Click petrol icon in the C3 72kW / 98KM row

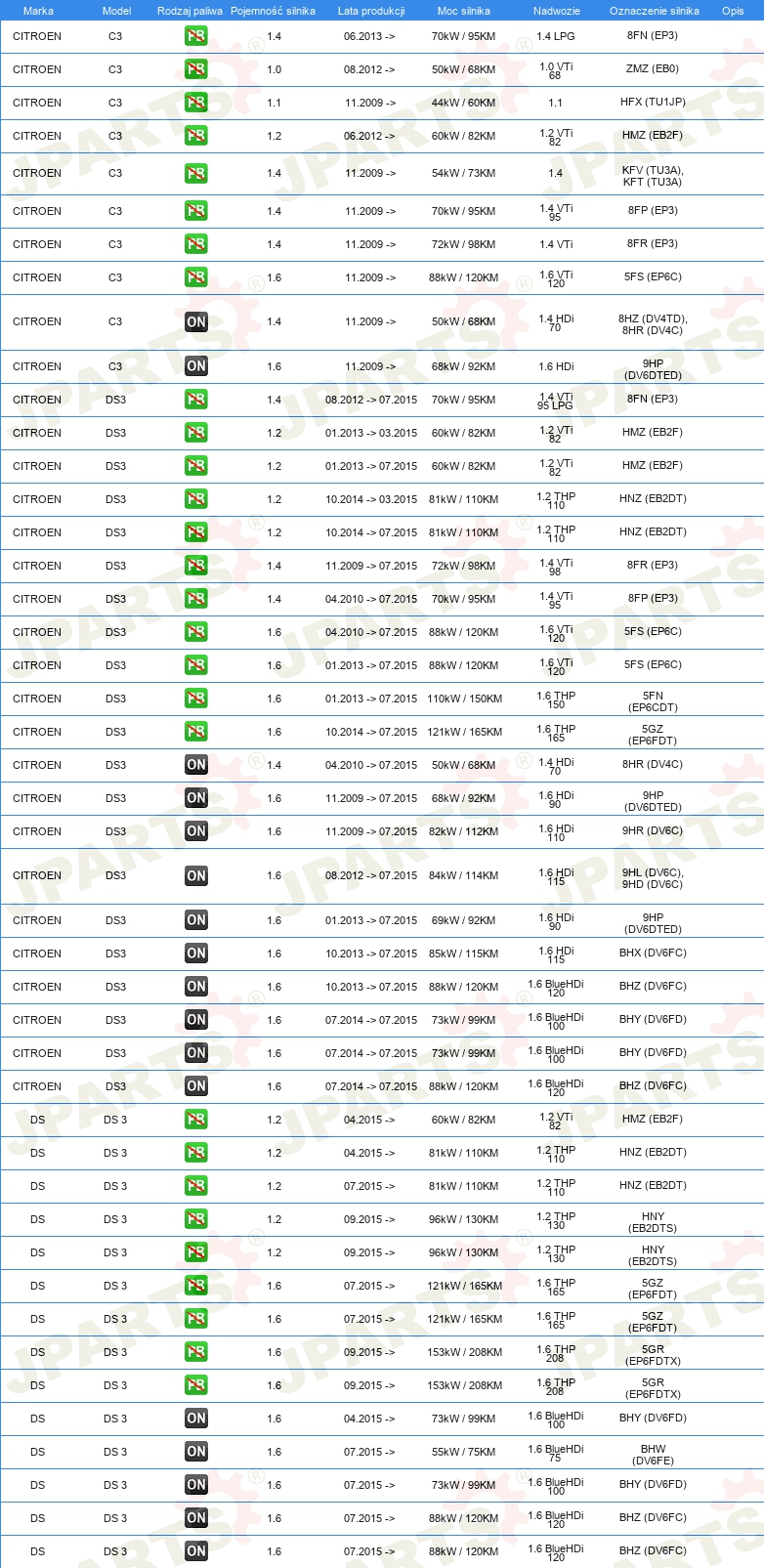pyautogui.click(x=196, y=244)
